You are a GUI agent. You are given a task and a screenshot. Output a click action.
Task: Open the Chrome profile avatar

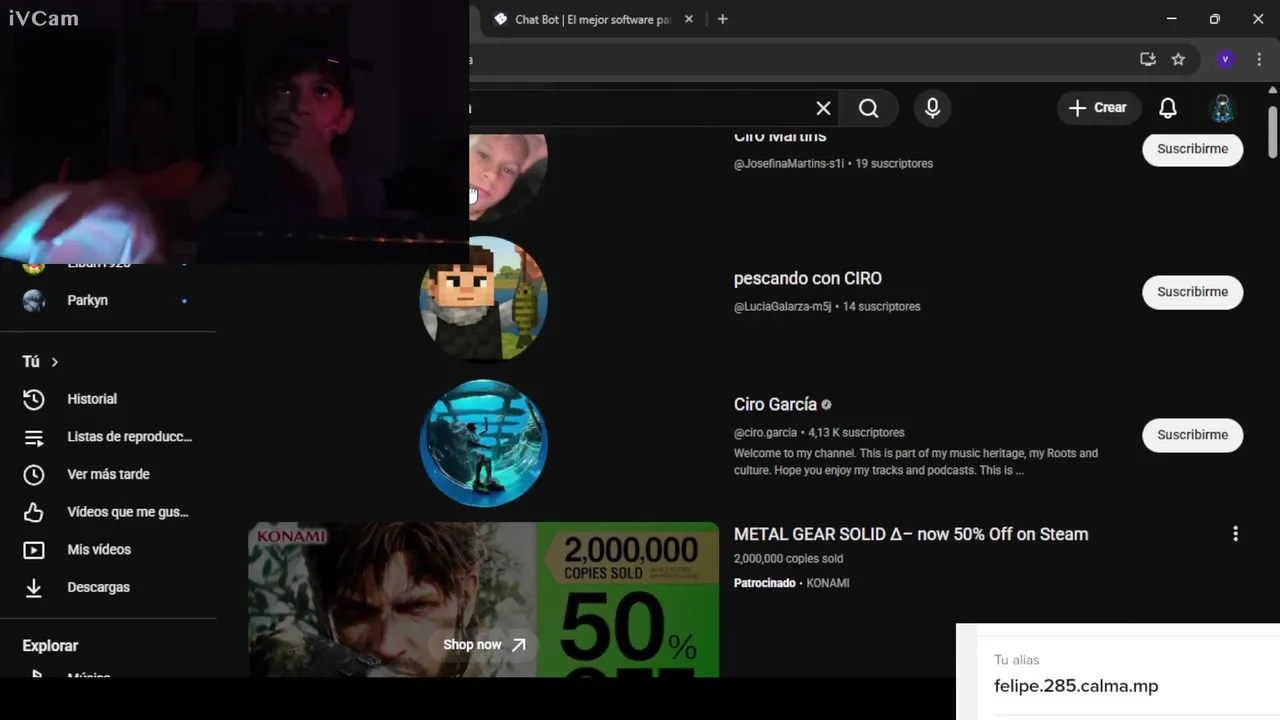pos(1225,59)
